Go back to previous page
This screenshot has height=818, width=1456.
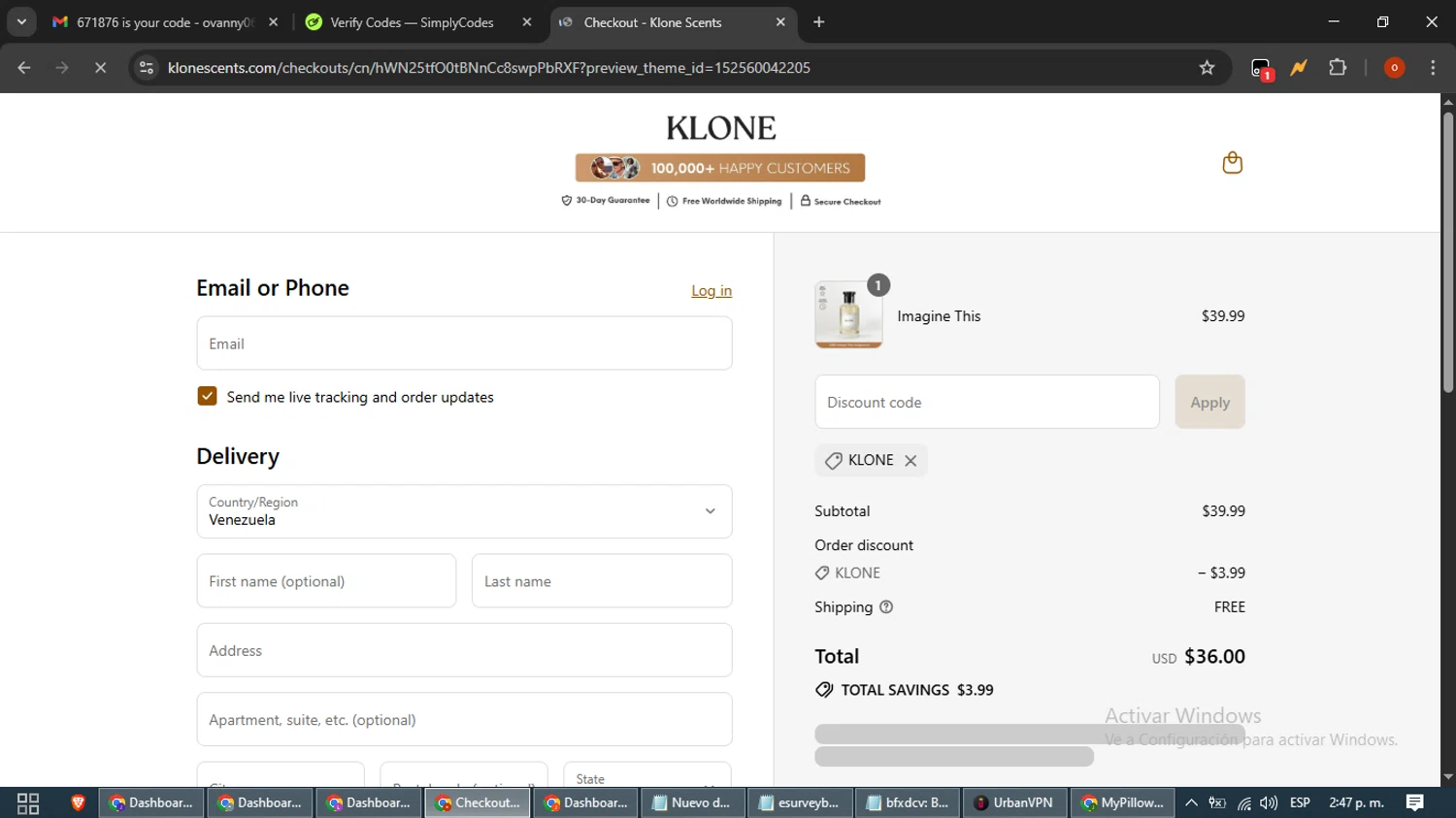click(x=24, y=68)
